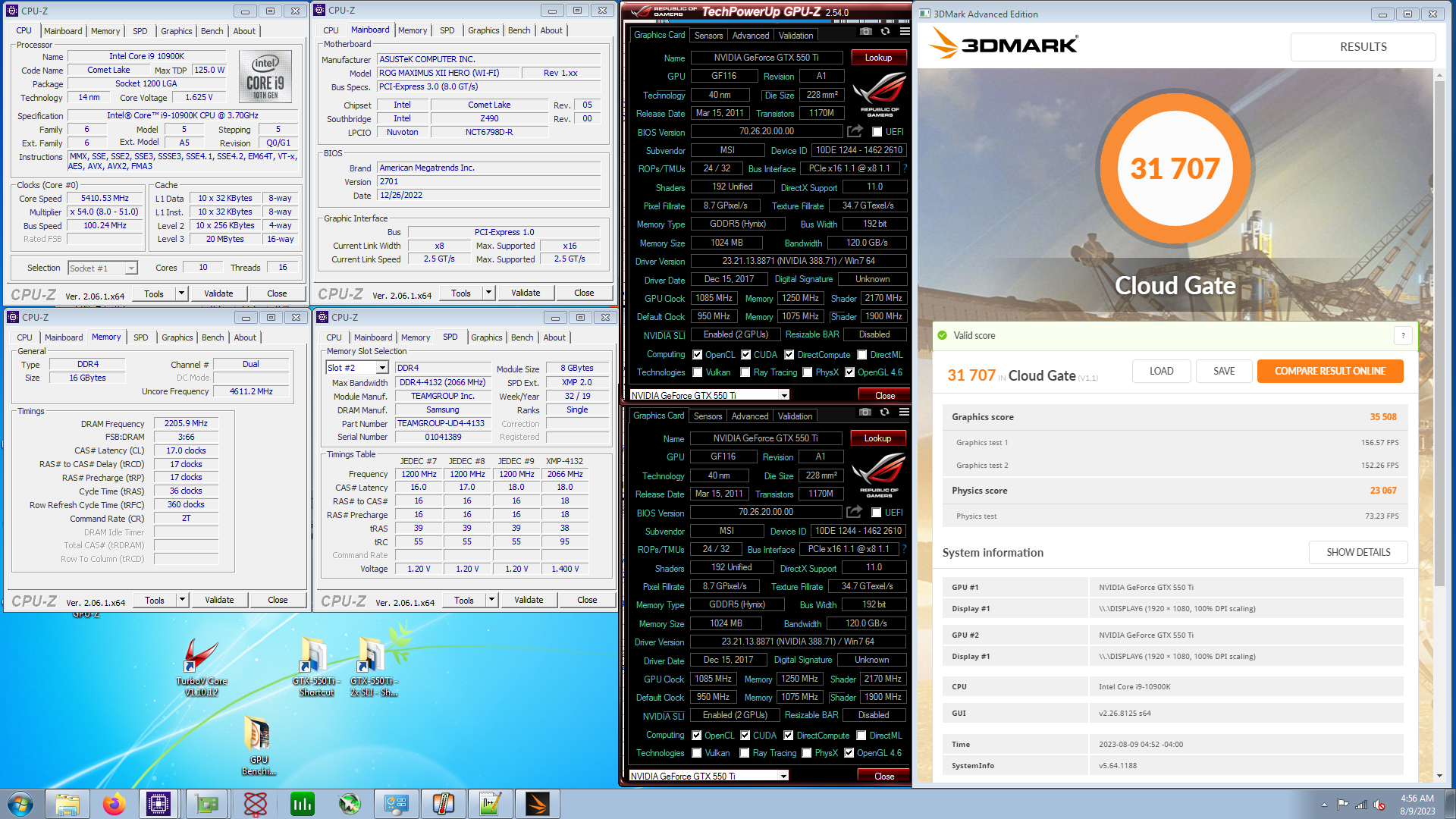Launch Firefox from the taskbar
Viewport: 1456px width, 819px height.
[x=114, y=804]
